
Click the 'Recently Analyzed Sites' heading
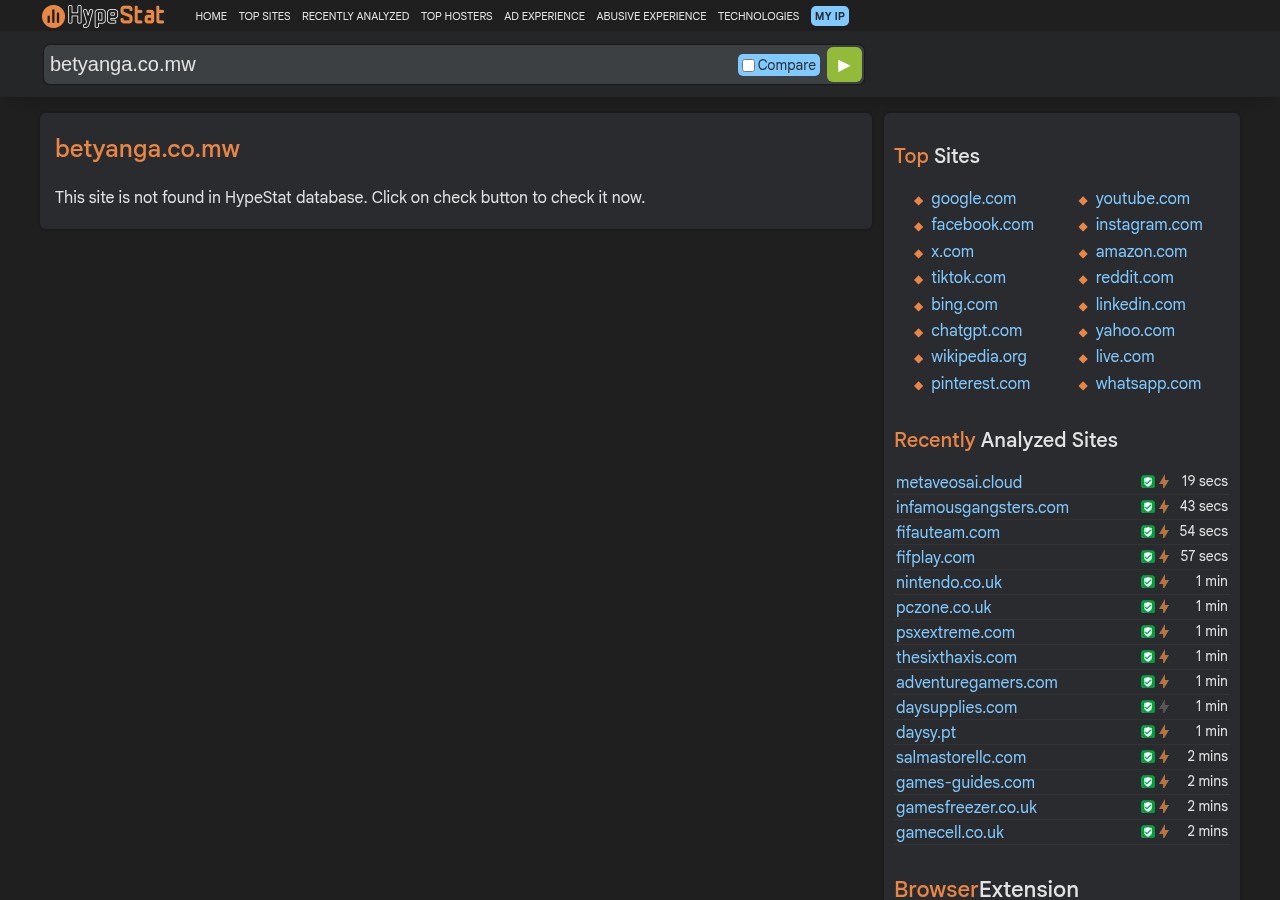(1006, 440)
